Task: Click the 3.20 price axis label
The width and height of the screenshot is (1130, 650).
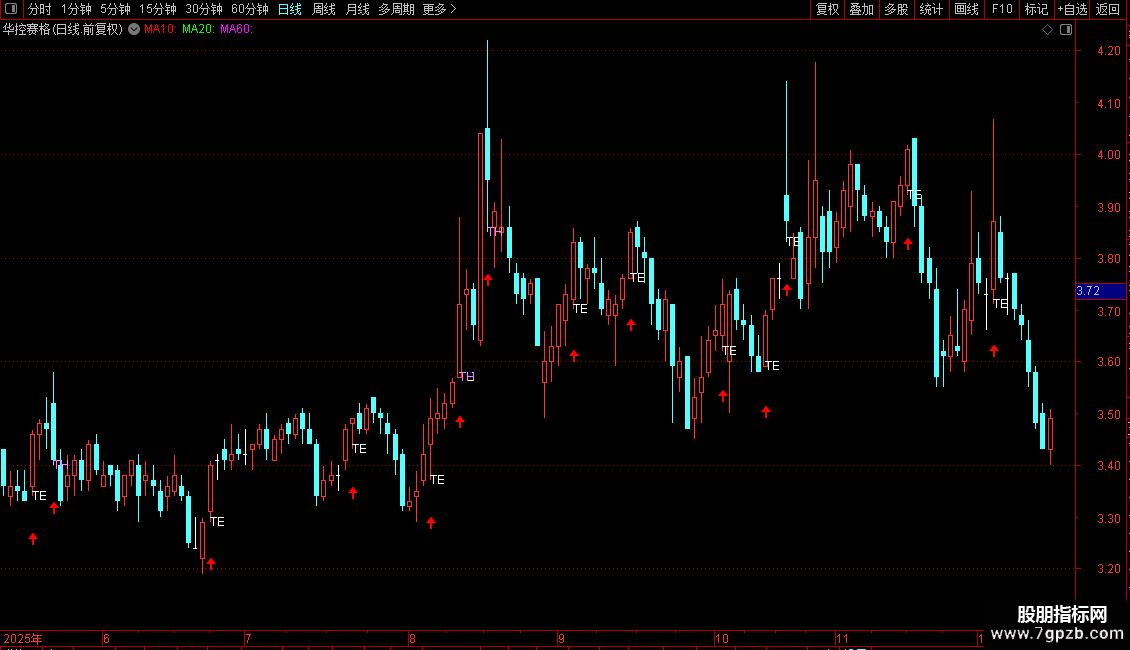Action: pyautogui.click(x=1108, y=569)
